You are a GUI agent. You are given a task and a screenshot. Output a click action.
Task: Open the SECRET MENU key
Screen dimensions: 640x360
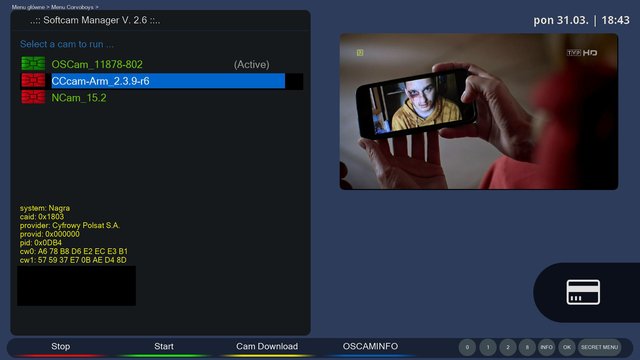(600, 347)
